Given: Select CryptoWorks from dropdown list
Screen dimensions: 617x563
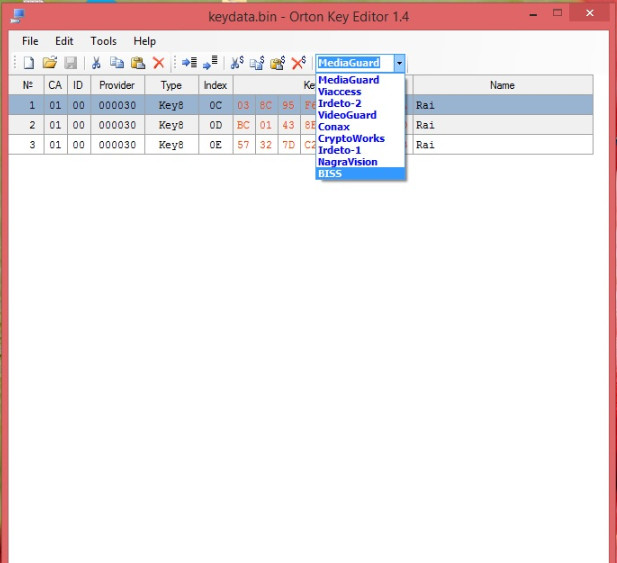Looking at the screenshot, I should [360, 138].
